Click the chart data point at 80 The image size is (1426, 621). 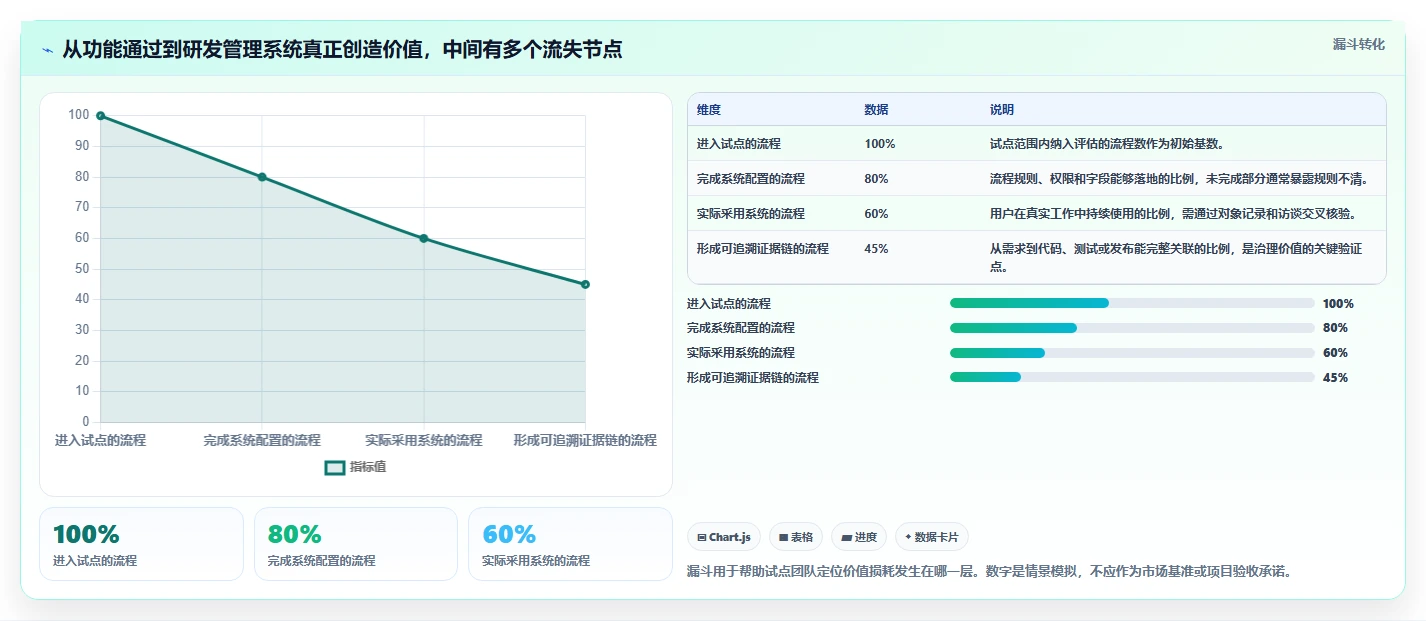pos(262,177)
